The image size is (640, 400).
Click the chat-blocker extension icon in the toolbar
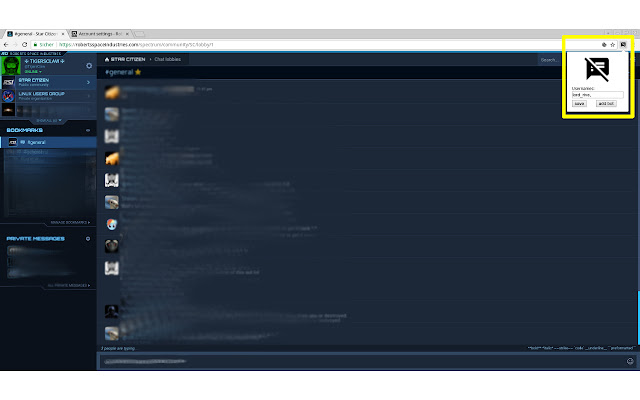point(623,44)
